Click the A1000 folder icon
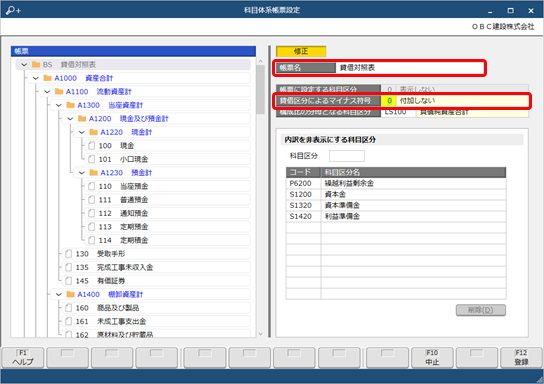The width and height of the screenshot is (544, 384). pyautogui.click(x=47, y=78)
